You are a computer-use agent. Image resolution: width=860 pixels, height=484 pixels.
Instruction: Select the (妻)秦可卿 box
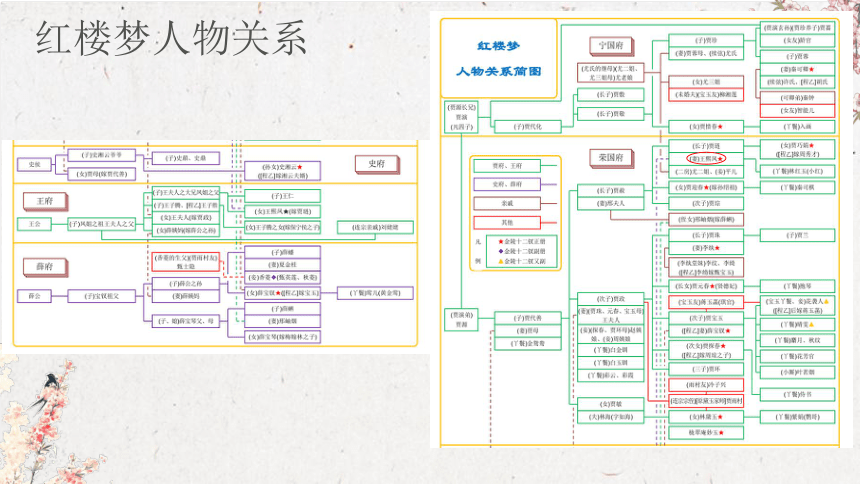(797, 70)
